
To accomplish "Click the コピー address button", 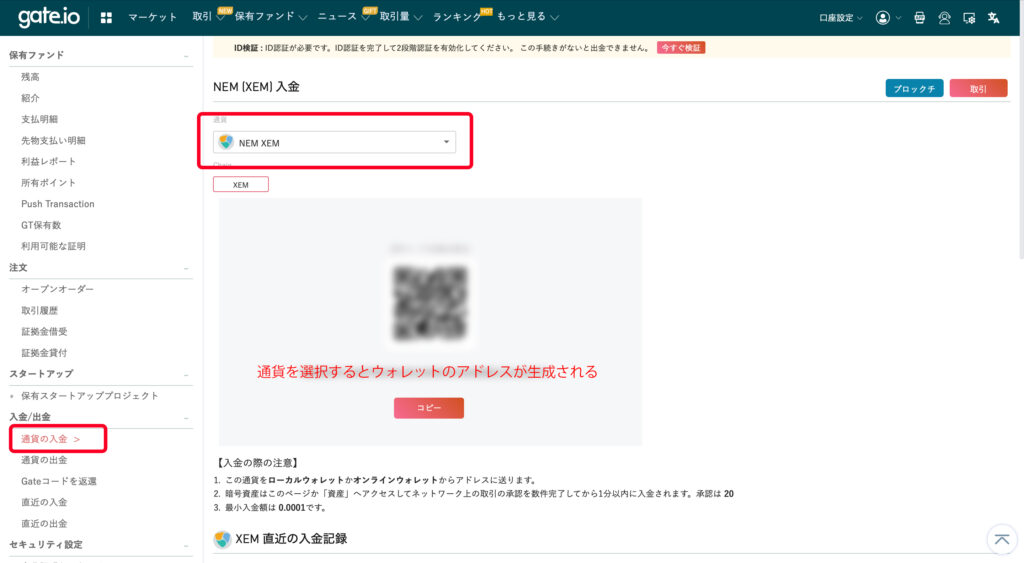I will (428, 408).
